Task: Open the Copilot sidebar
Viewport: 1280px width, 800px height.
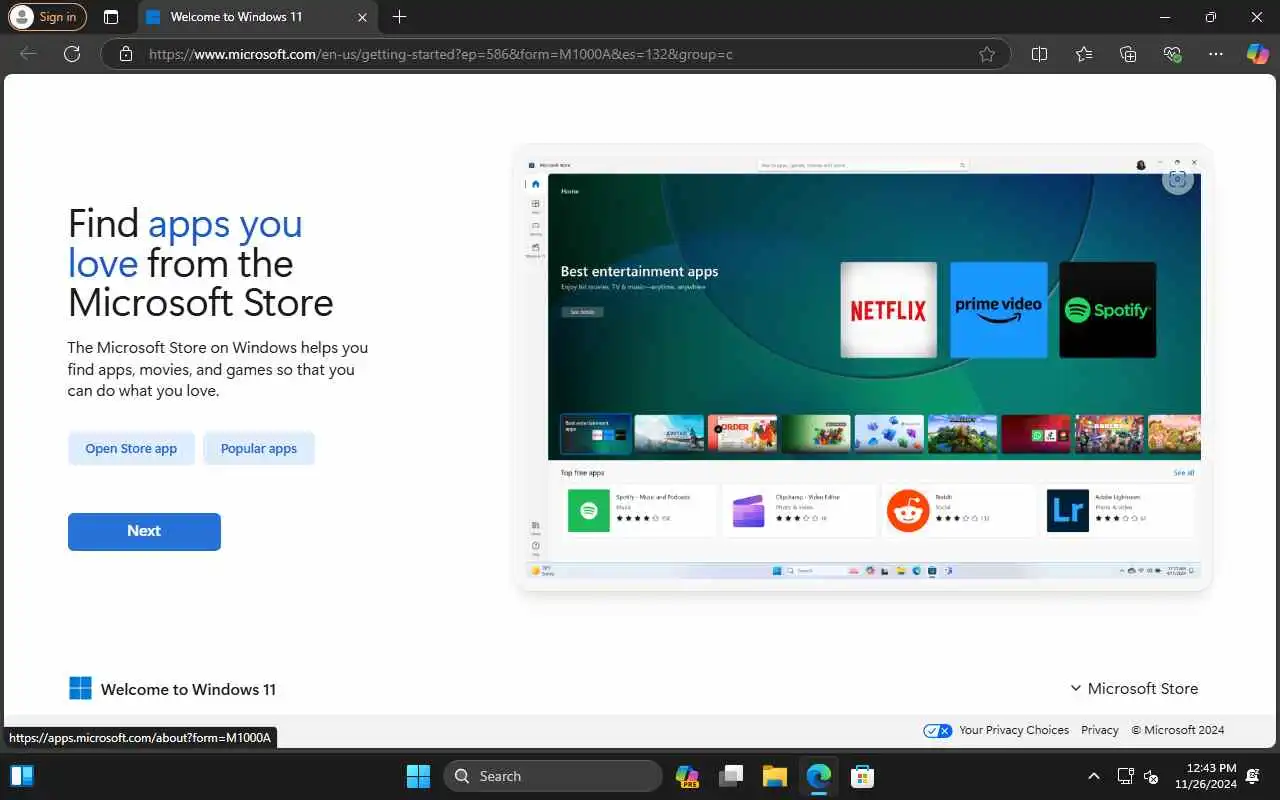Action: coord(1258,54)
